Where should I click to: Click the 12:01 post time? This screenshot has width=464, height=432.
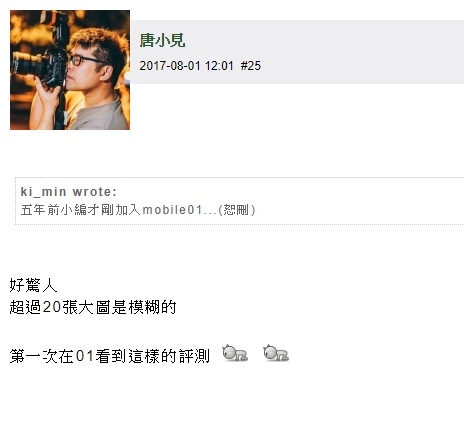click(219, 65)
